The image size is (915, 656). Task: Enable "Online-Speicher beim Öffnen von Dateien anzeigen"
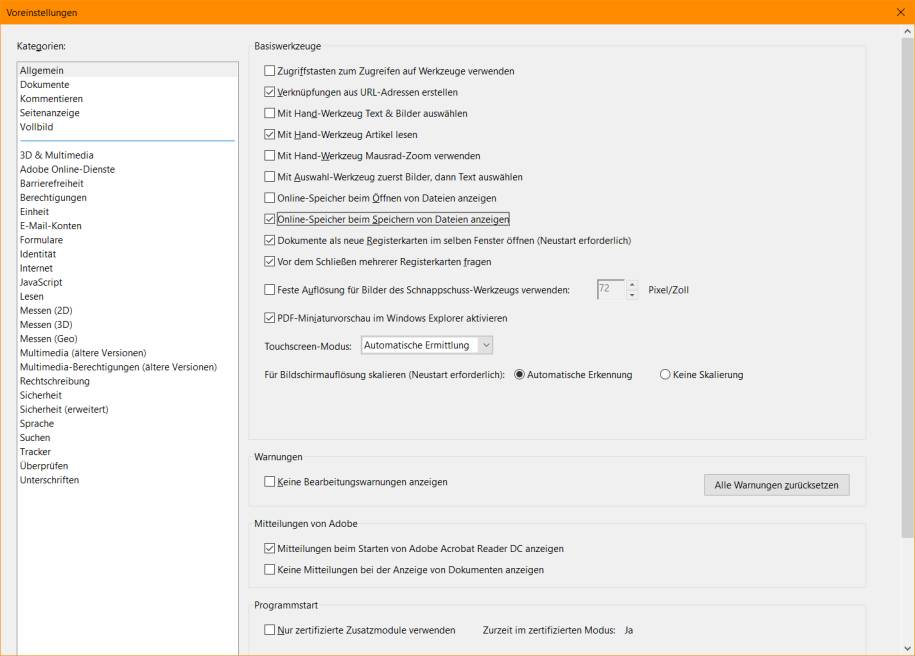click(268, 198)
